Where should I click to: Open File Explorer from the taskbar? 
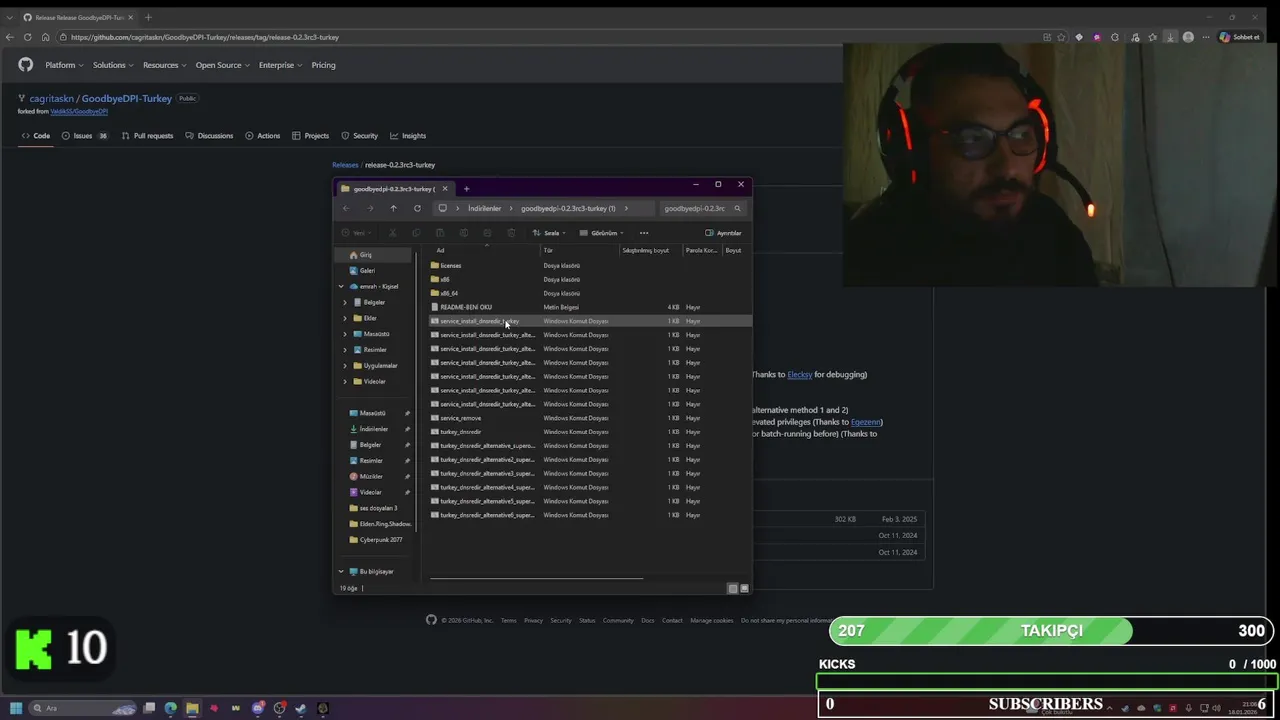[x=192, y=708]
